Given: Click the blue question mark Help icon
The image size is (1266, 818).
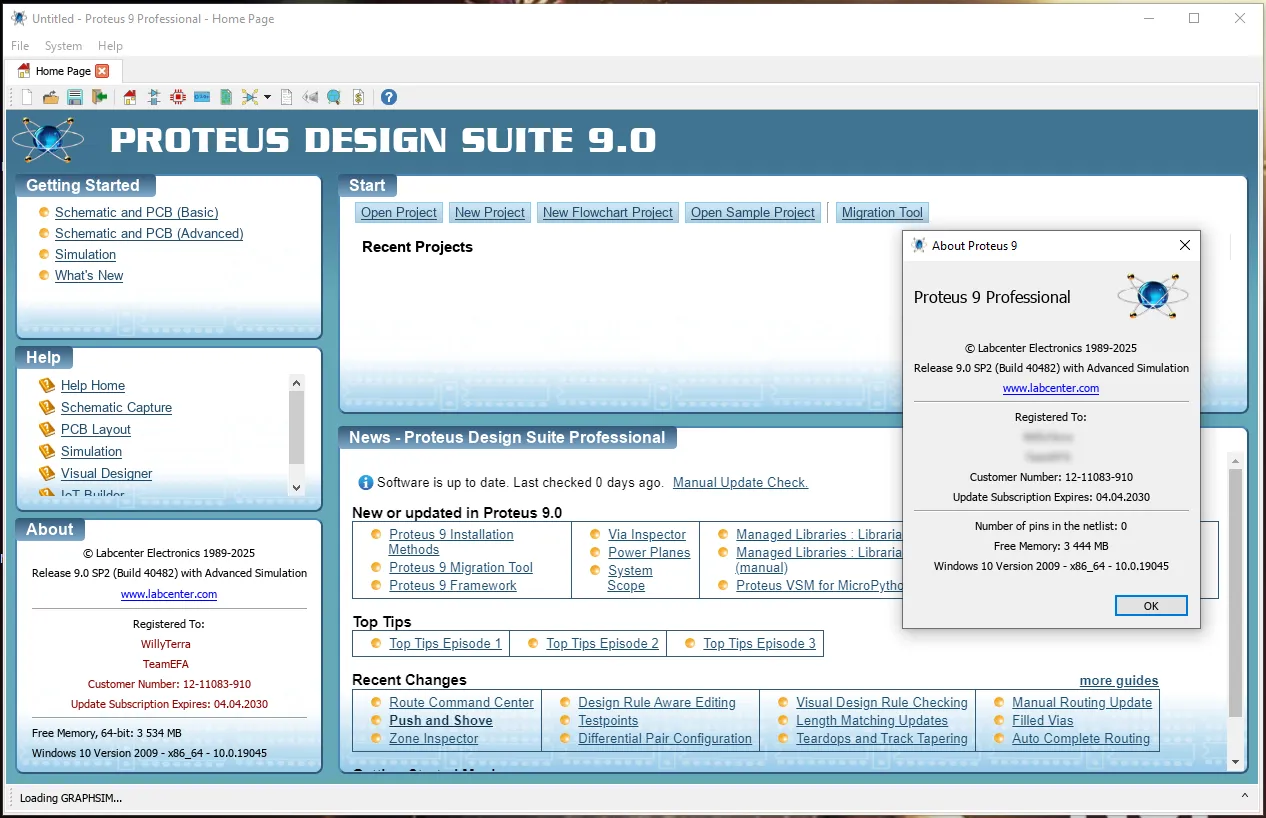Looking at the screenshot, I should 389,97.
